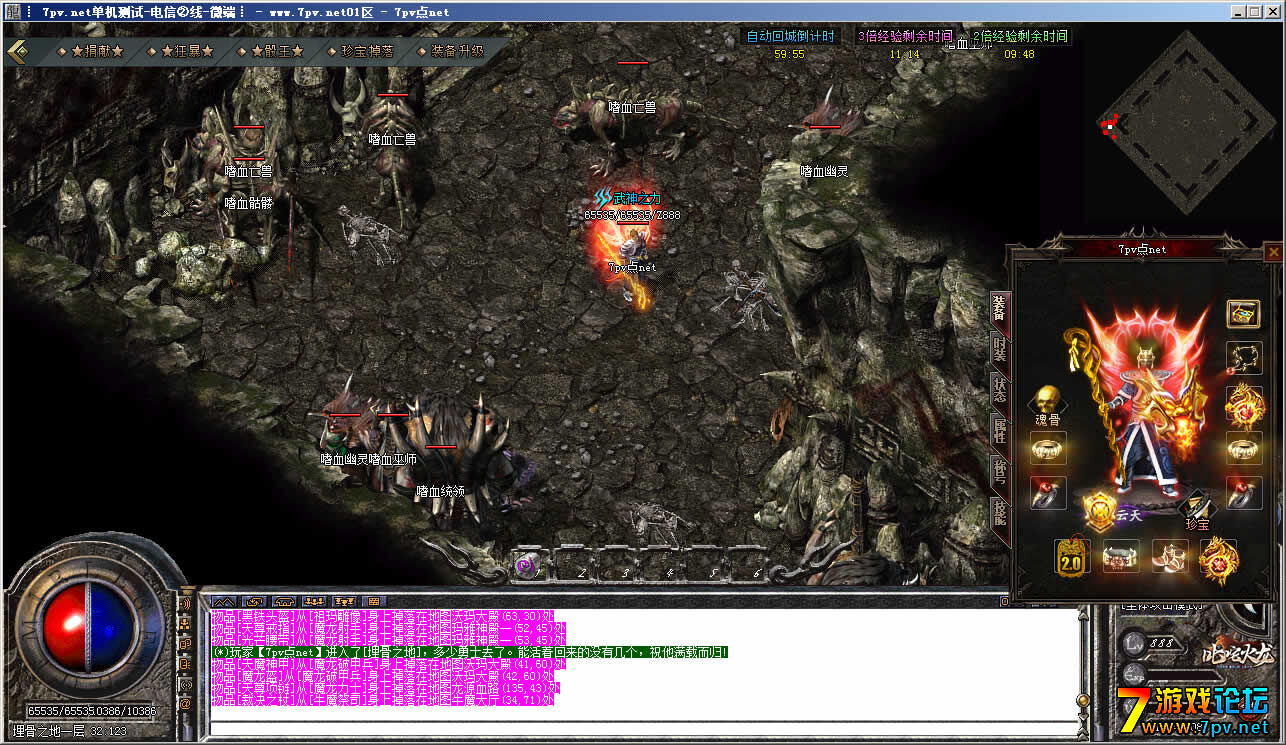Close the 7pv点net character panel
Image resolution: width=1286 pixels, height=745 pixels.
[x=1272, y=253]
